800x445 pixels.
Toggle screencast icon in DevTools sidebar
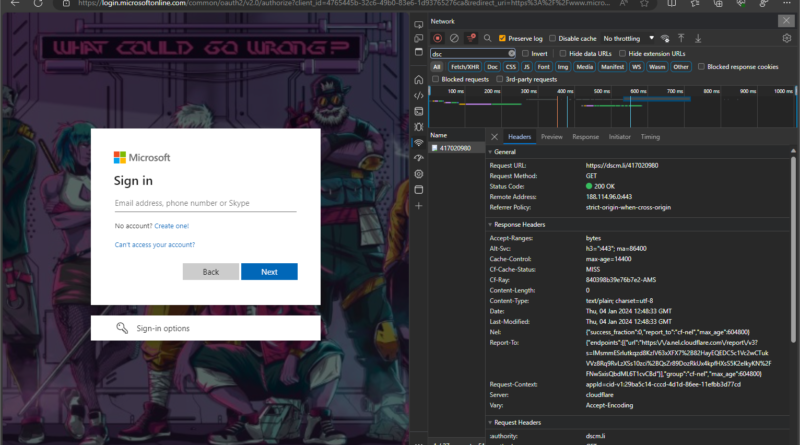(x=419, y=24)
